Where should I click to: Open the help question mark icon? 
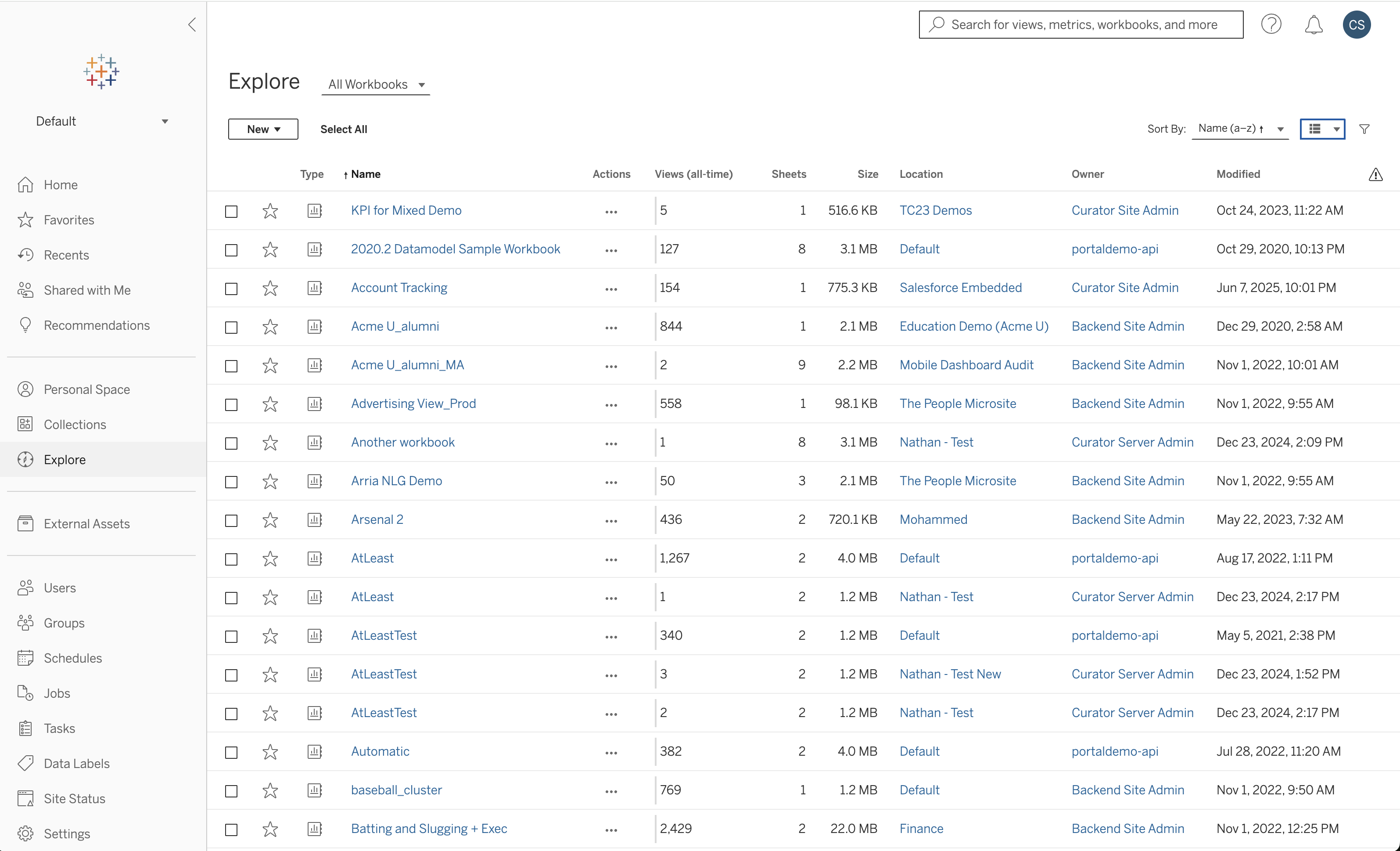pyautogui.click(x=1271, y=25)
